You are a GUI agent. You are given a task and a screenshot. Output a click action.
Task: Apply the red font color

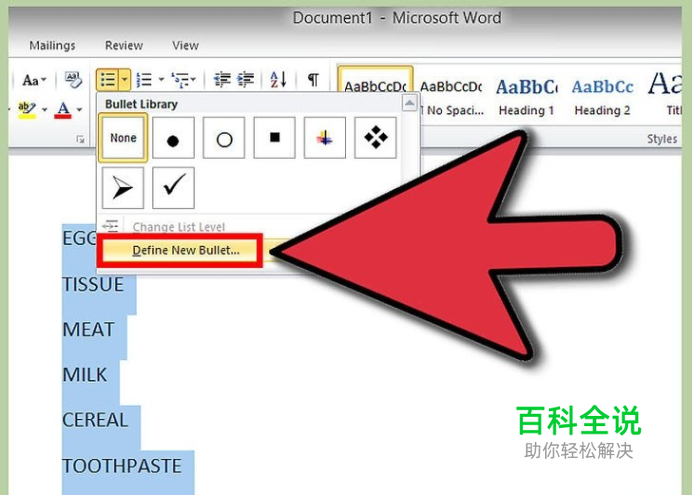point(63,109)
